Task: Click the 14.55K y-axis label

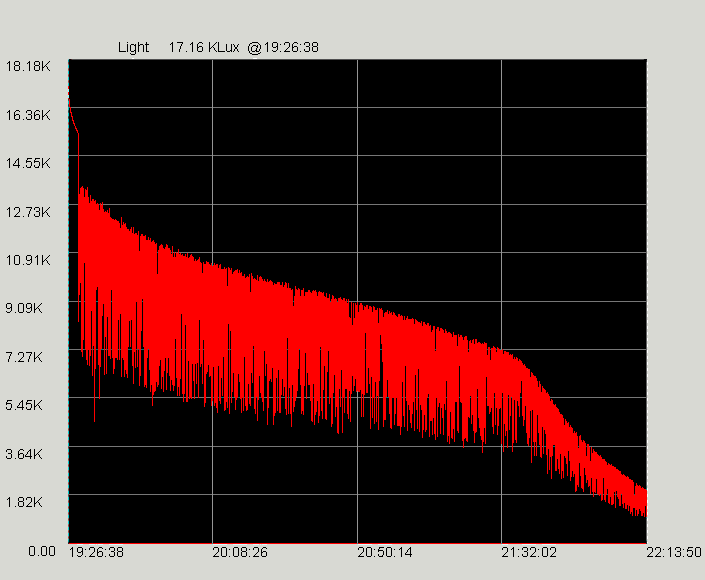Action: click(28, 163)
